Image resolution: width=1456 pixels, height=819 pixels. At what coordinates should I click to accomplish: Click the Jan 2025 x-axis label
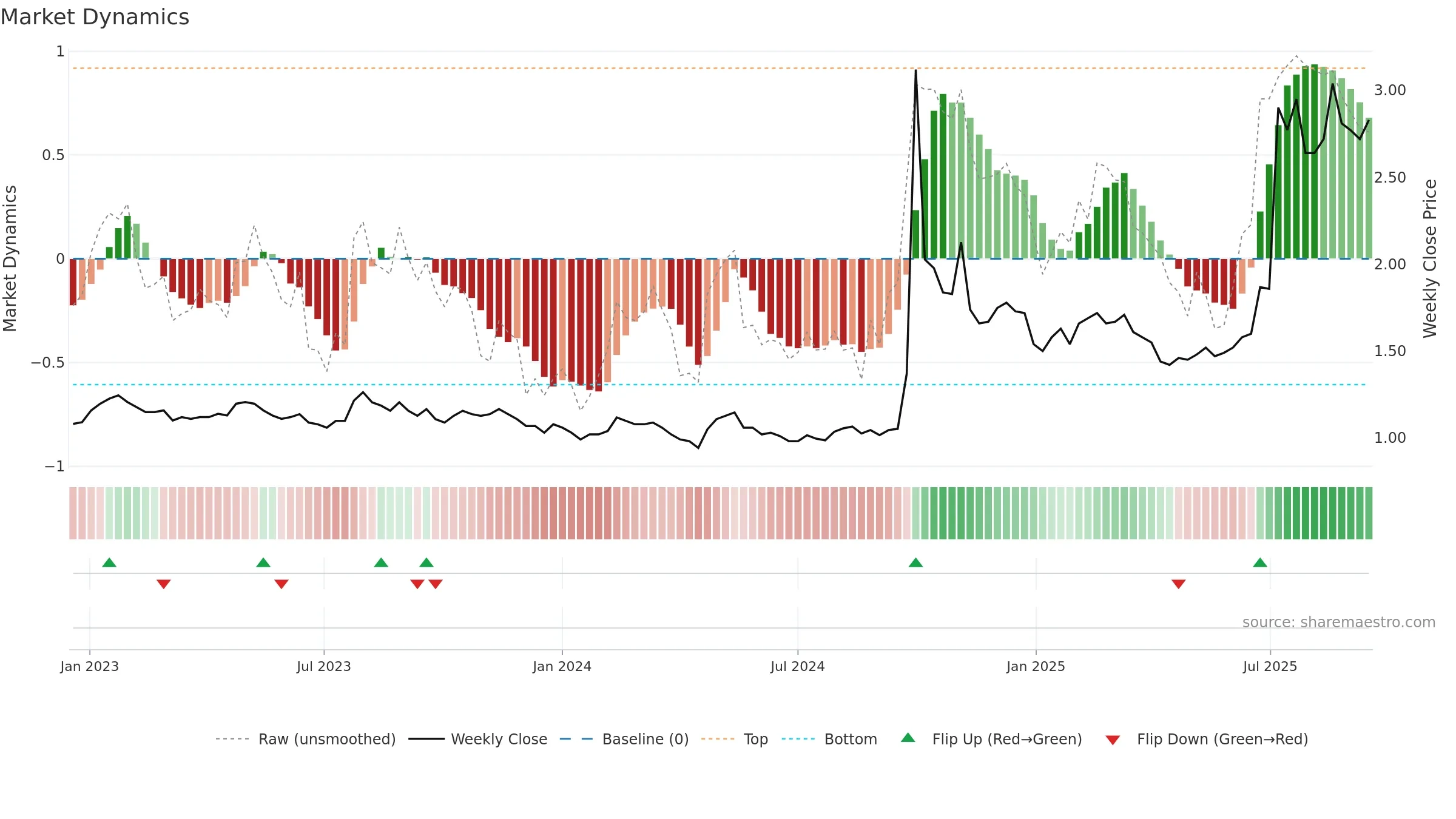coord(1036,666)
